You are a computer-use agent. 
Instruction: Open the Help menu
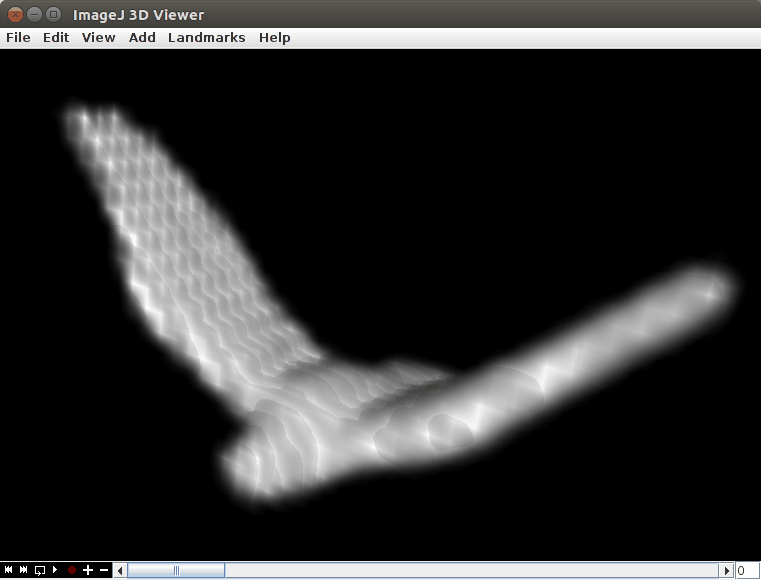pyautogui.click(x=274, y=38)
